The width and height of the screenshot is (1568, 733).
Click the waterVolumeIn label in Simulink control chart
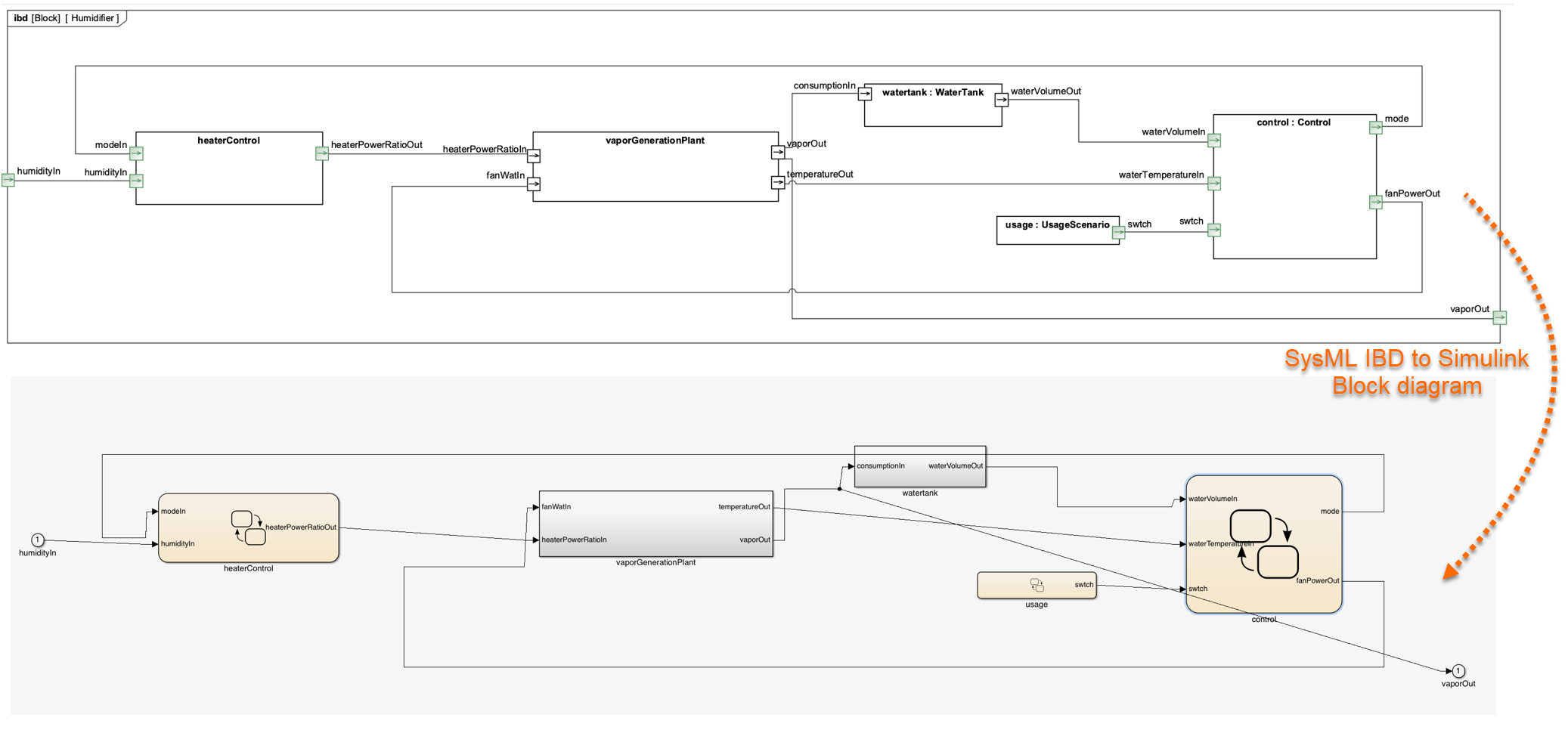1213,499
